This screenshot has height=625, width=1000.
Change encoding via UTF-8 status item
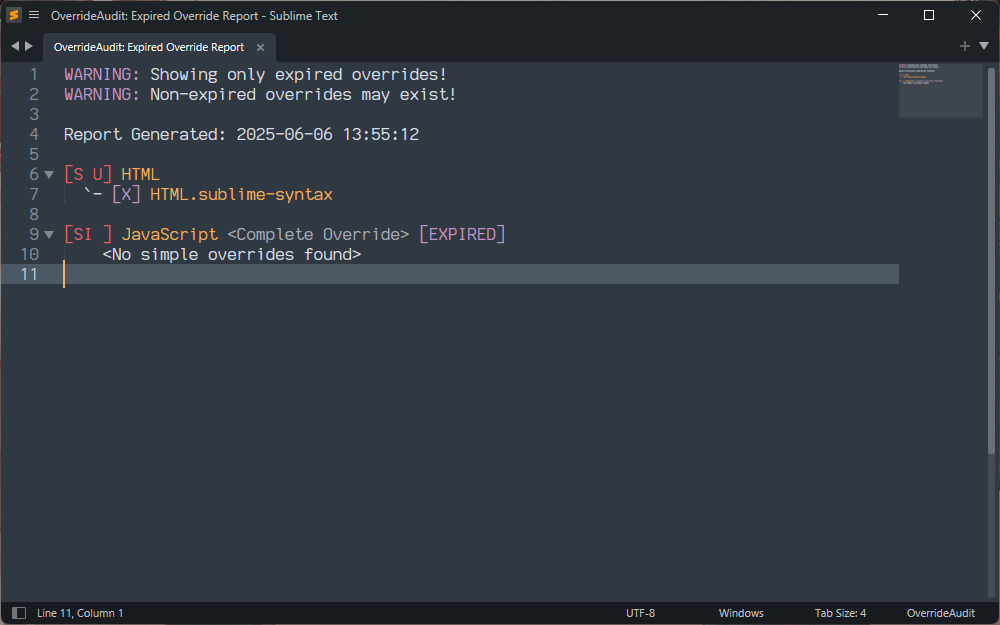tap(640, 613)
